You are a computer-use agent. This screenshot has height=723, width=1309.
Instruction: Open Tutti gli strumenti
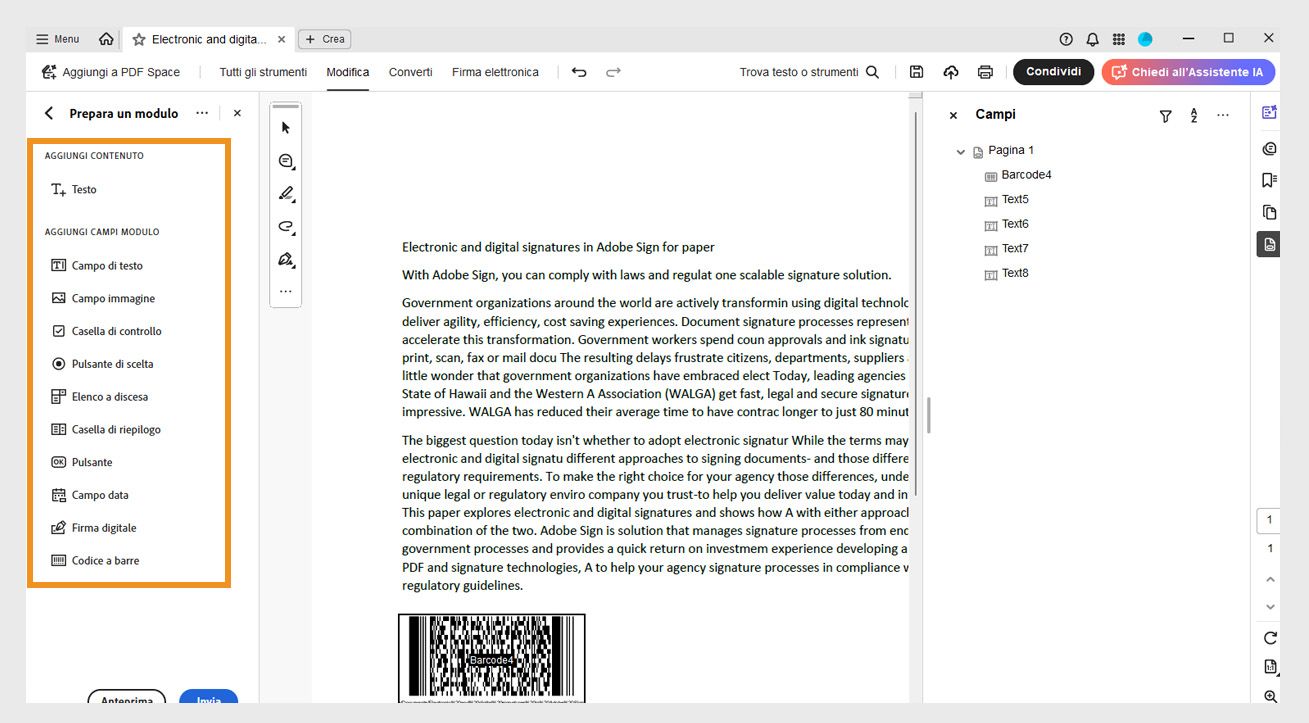[x=263, y=72]
